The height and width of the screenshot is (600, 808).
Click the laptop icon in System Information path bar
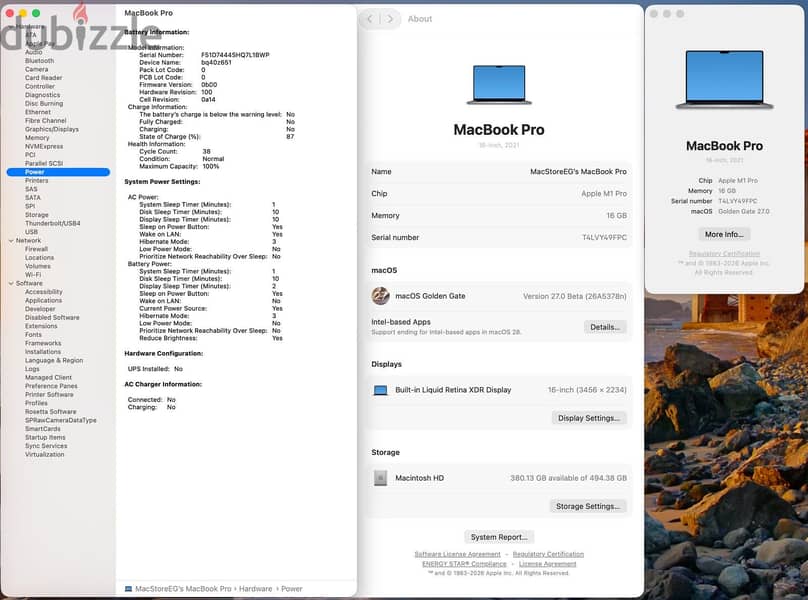click(x=129, y=589)
